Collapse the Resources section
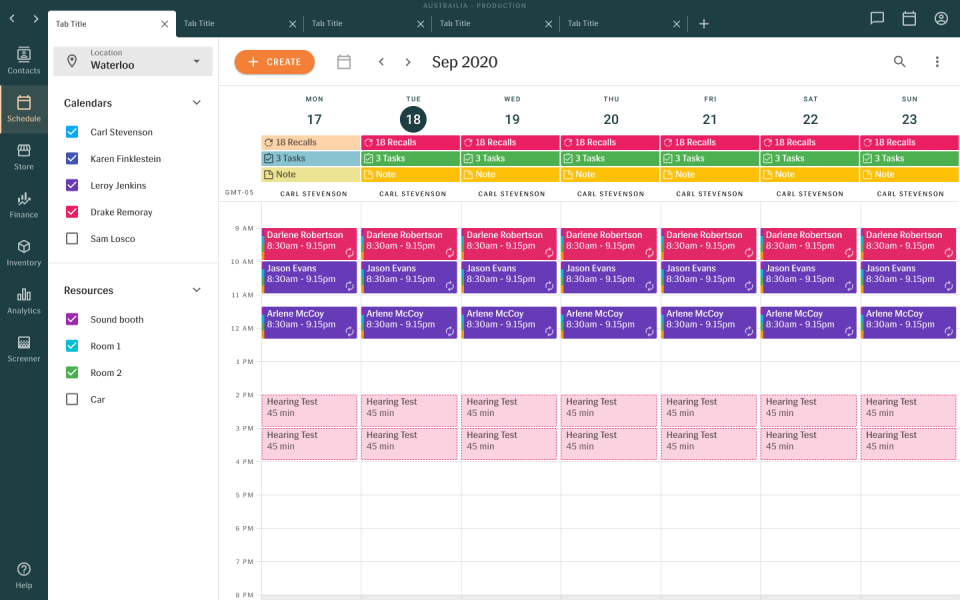Image resolution: width=960 pixels, height=600 pixels. (196, 290)
